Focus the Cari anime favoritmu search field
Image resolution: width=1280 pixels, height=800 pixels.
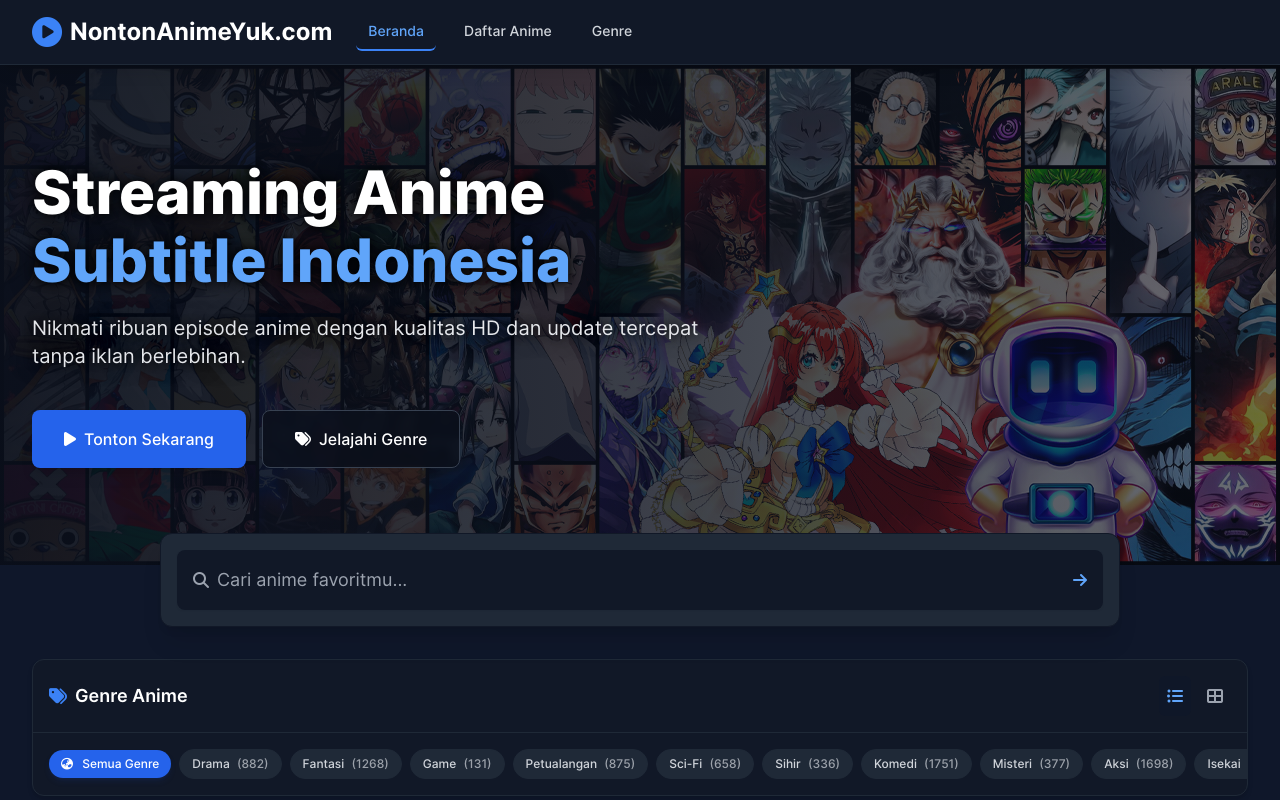pos(640,580)
